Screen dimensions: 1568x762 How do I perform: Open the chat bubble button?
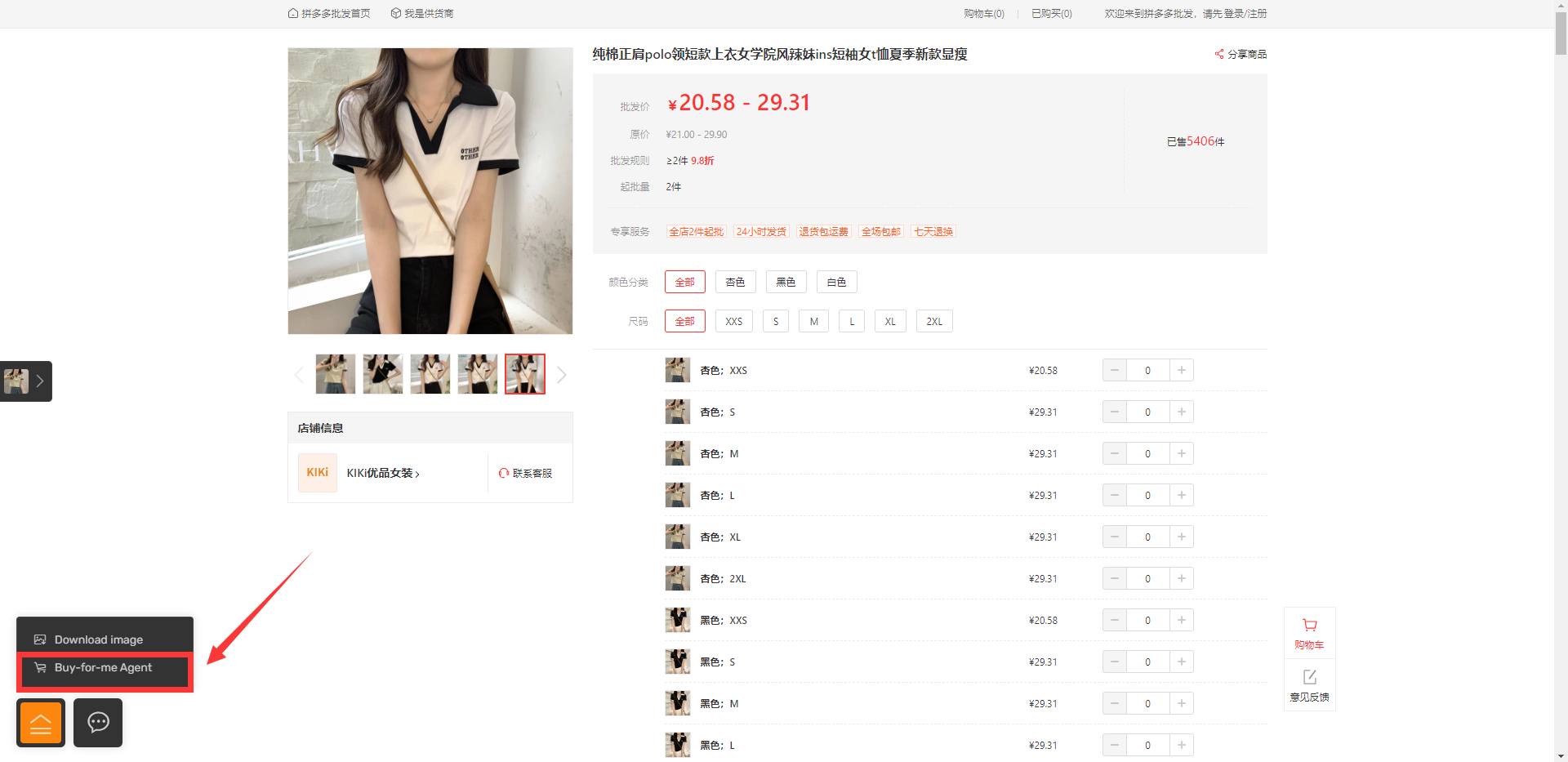coord(98,723)
